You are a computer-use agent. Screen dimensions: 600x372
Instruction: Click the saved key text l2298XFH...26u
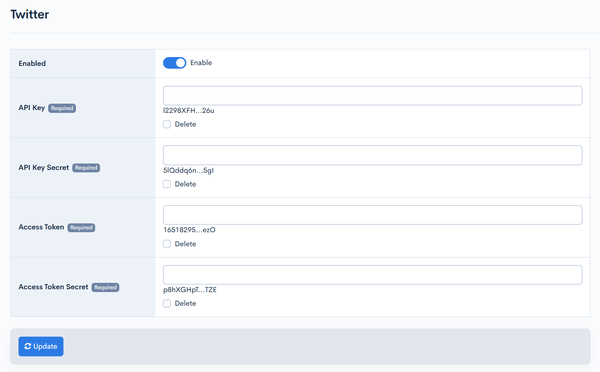(x=189, y=111)
